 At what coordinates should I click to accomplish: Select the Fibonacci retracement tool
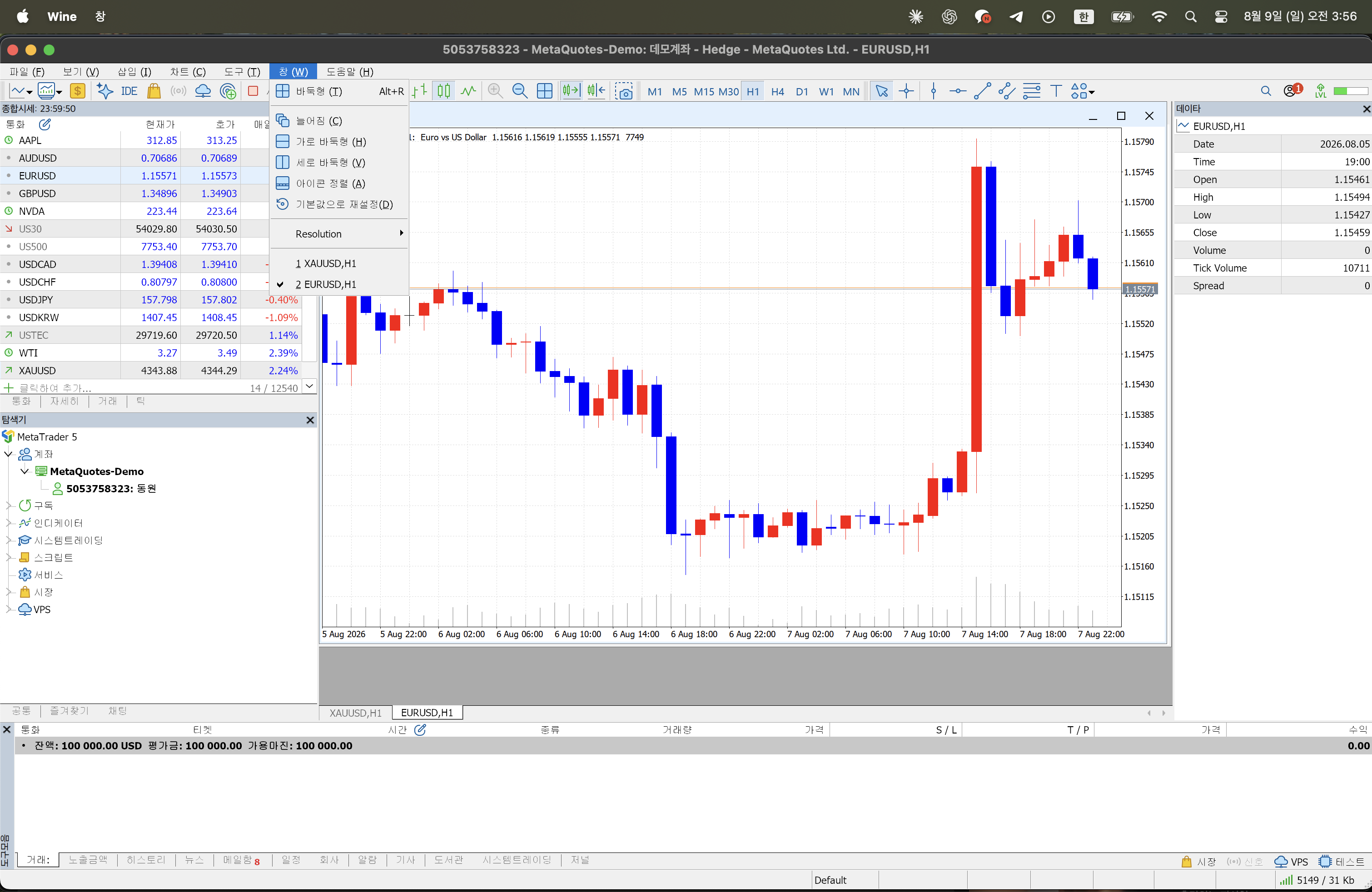pos(1031,91)
